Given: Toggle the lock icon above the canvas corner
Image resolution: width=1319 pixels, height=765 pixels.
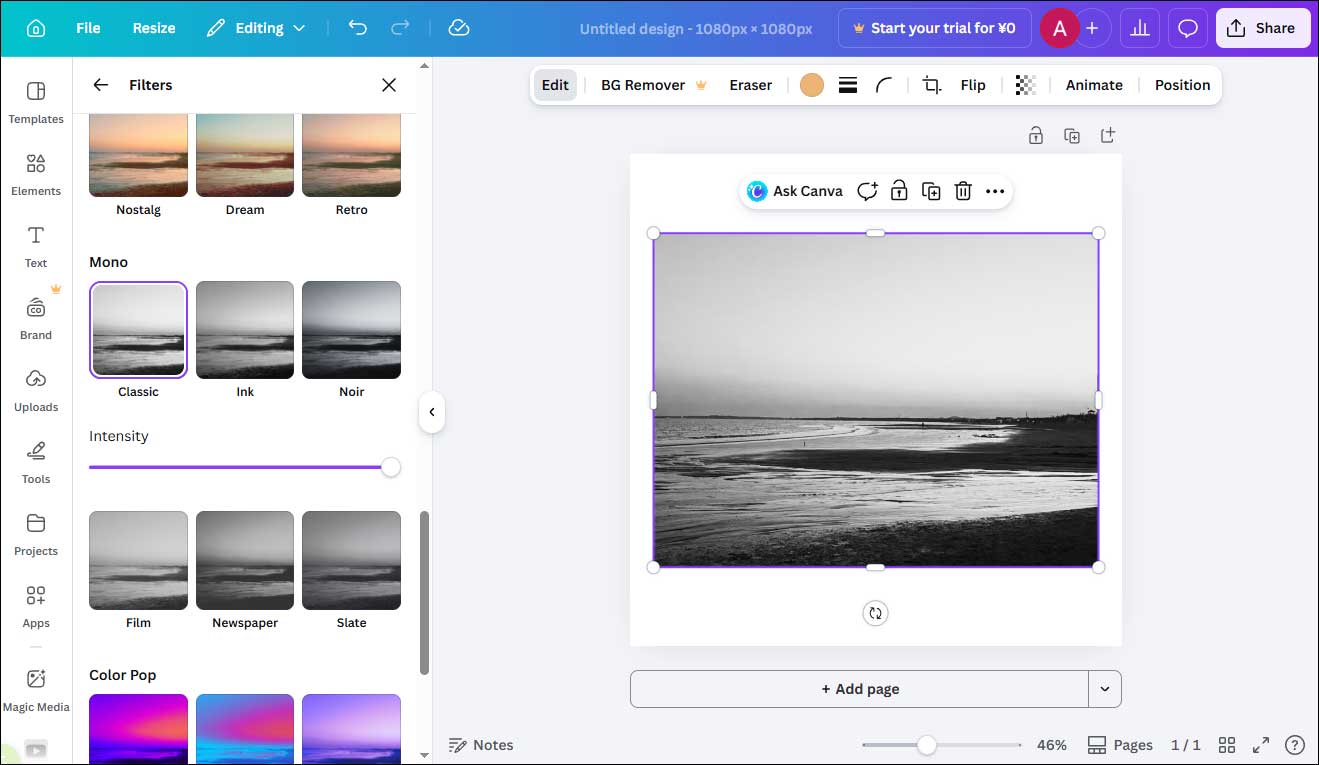Looking at the screenshot, I should point(1036,134).
